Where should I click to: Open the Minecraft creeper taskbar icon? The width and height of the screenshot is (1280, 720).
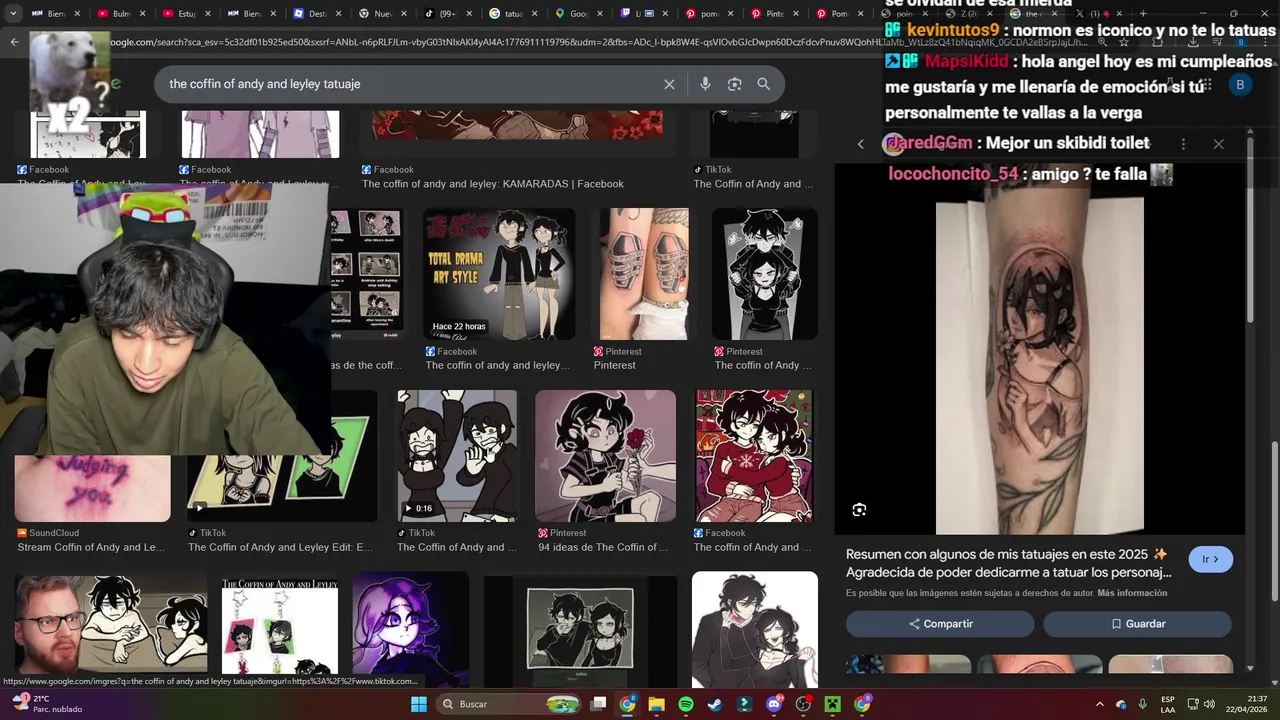point(832,704)
